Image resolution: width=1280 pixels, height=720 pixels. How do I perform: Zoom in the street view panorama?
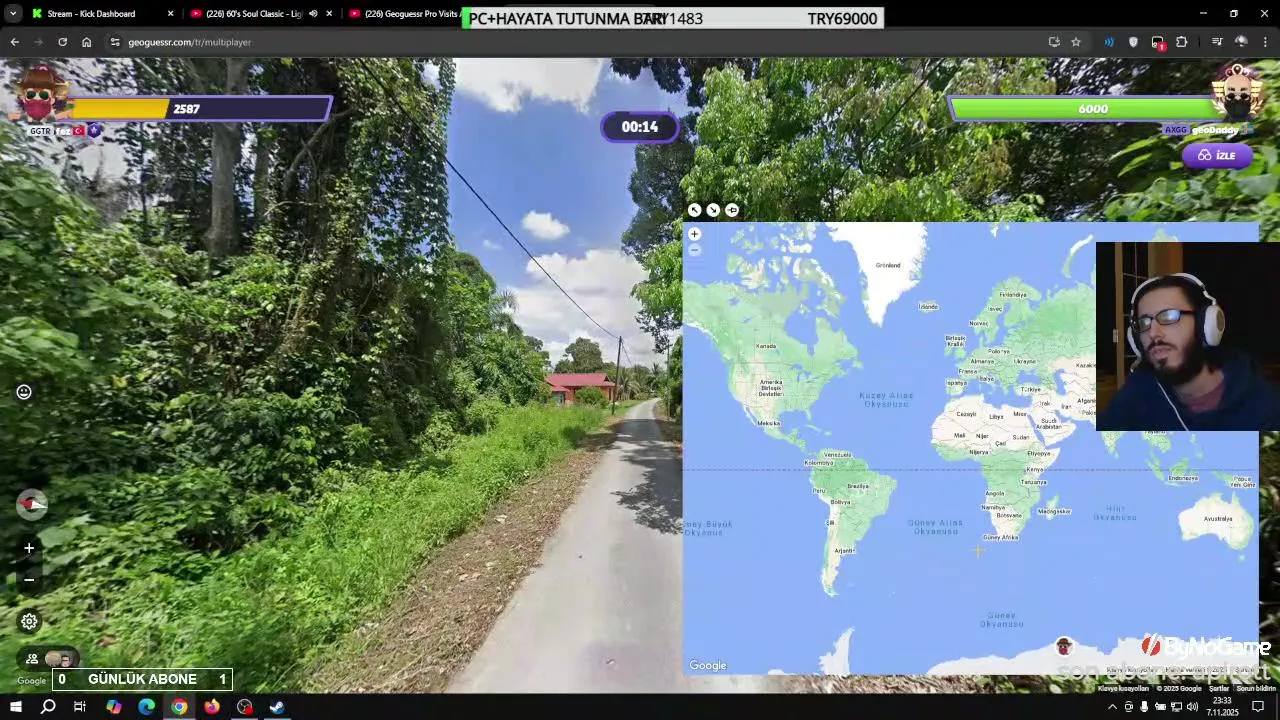[29, 548]
